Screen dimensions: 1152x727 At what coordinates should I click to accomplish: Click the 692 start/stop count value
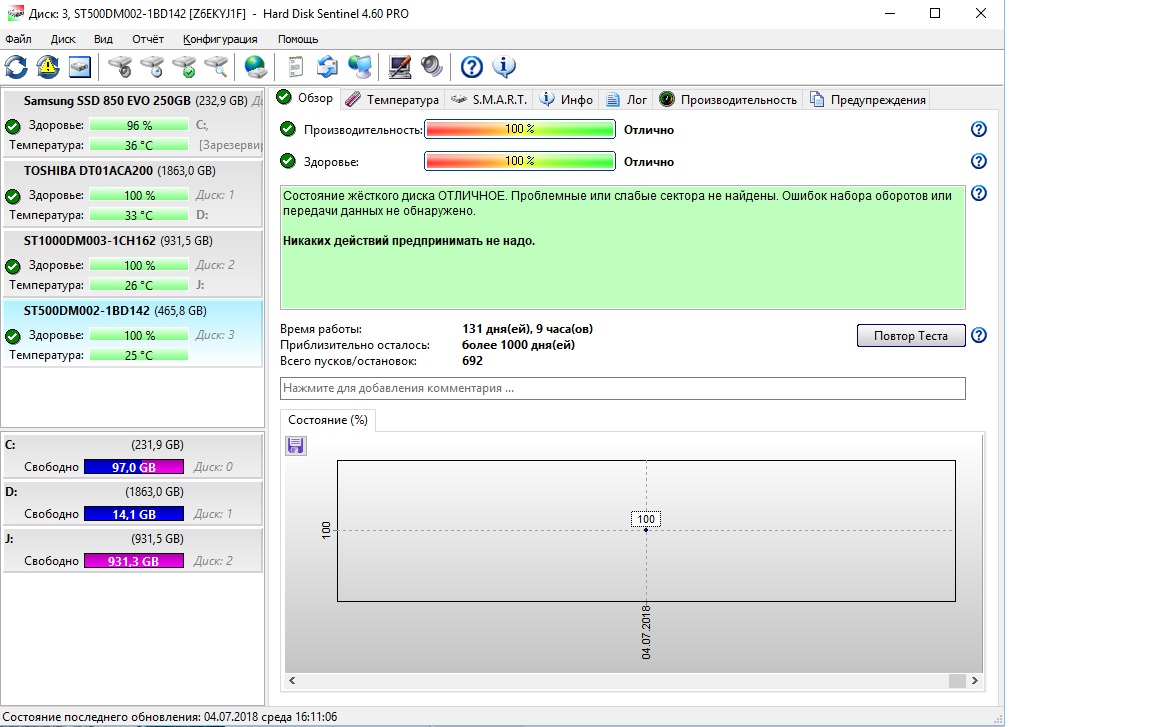[472, 361]
